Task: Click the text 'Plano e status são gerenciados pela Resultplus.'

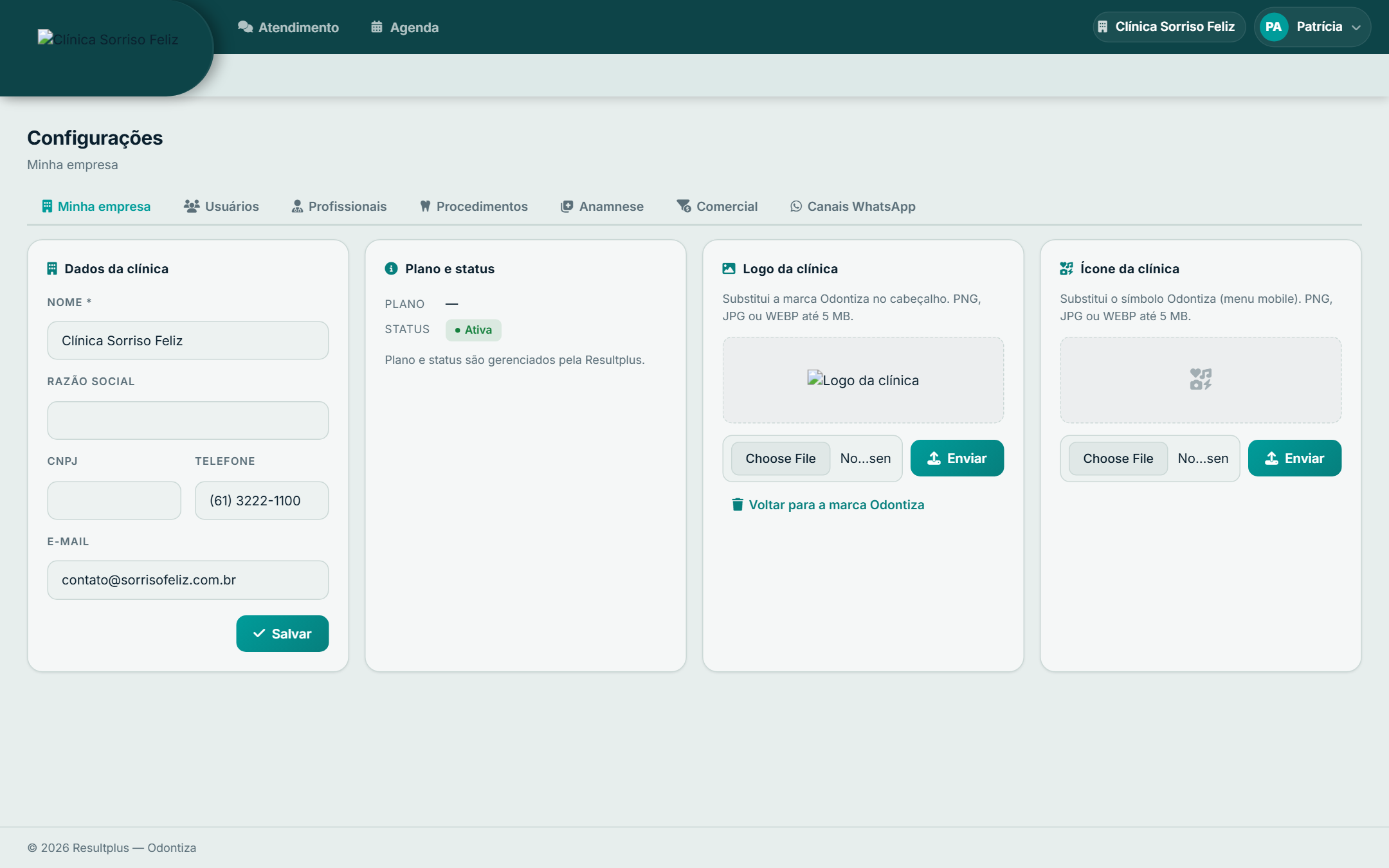Action: (x=514, y=360)
